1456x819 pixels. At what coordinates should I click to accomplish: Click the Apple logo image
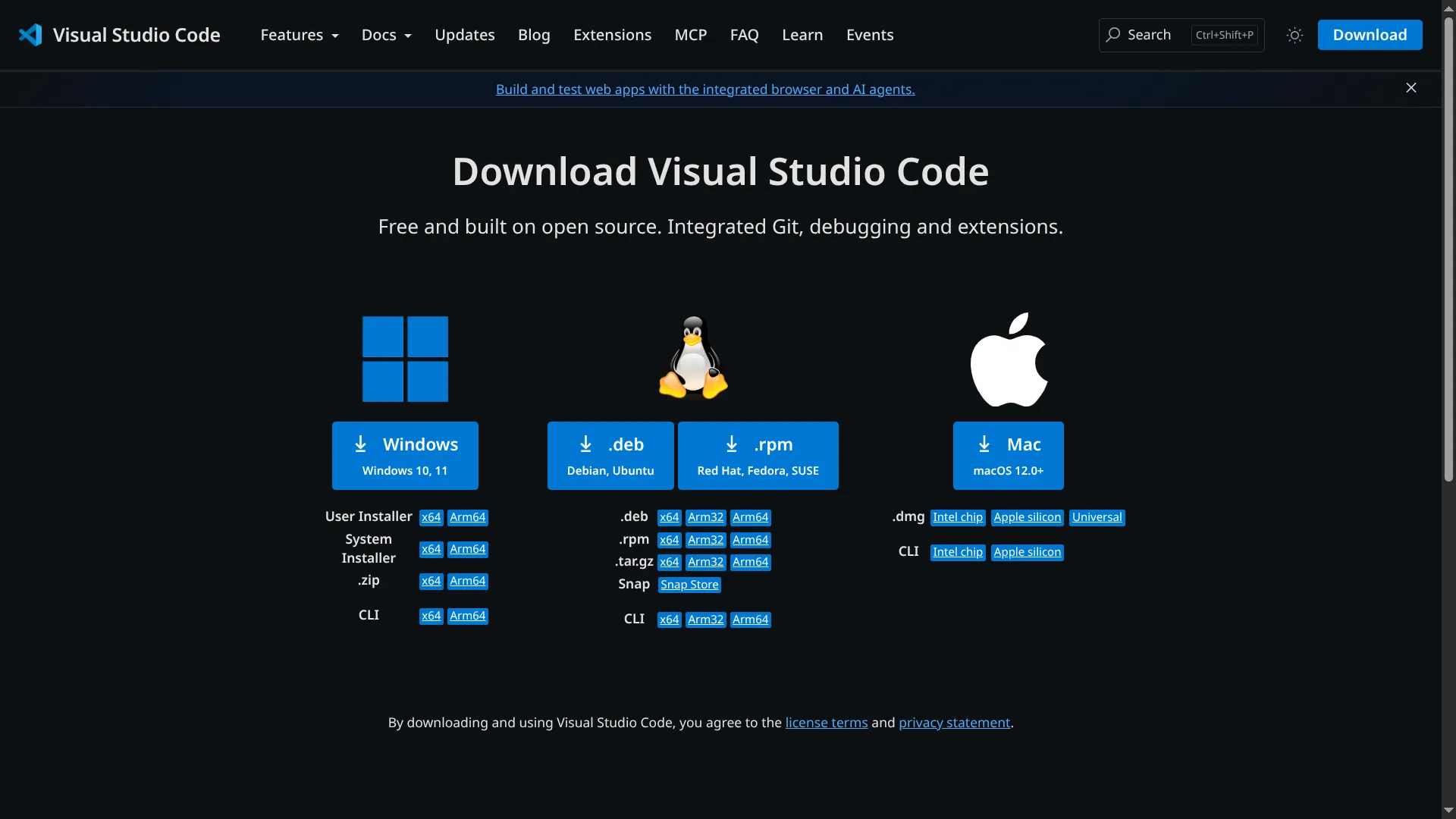coord(1009,359)
